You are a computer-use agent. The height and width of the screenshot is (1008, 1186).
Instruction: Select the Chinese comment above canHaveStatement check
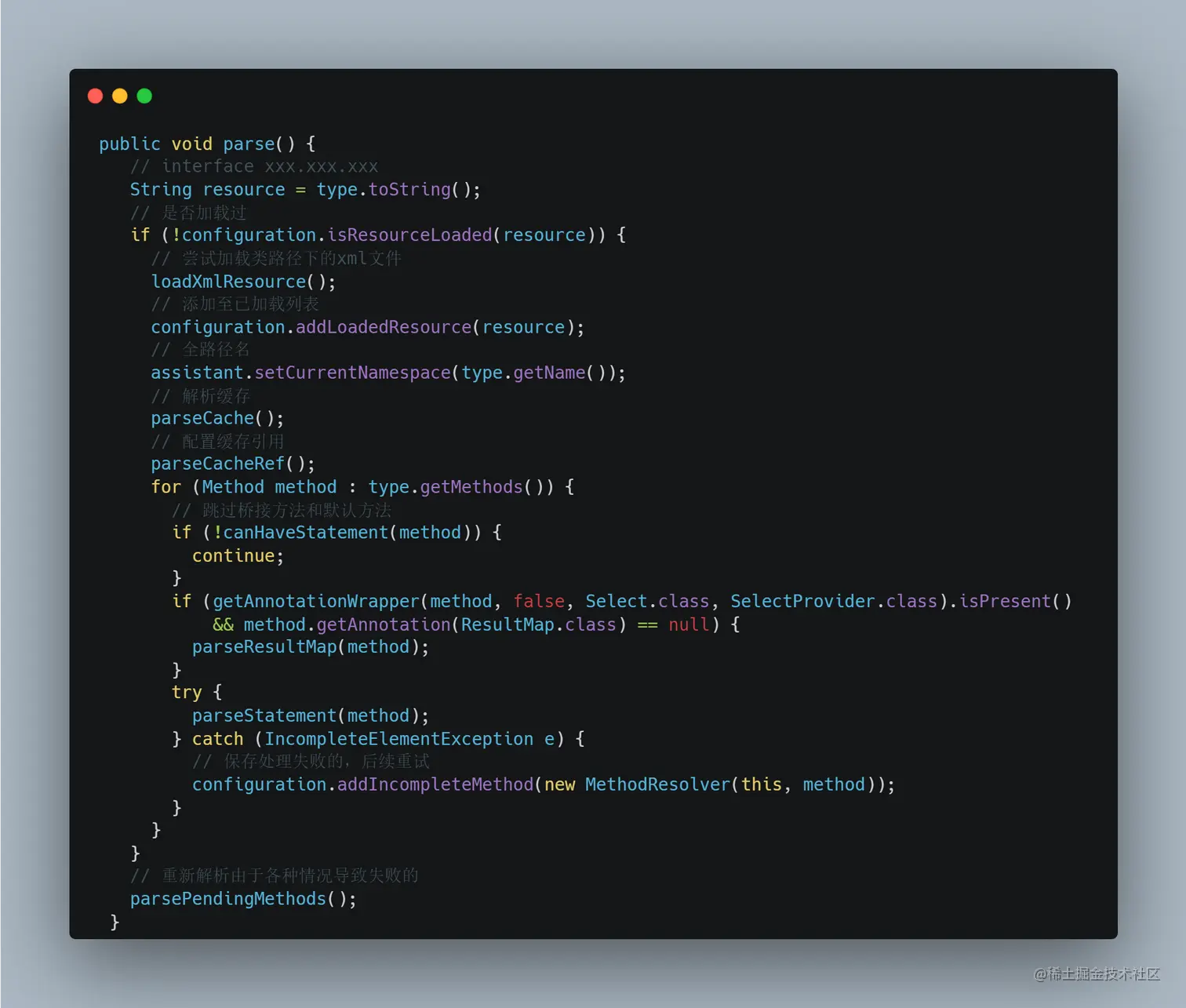pos(282,510)
